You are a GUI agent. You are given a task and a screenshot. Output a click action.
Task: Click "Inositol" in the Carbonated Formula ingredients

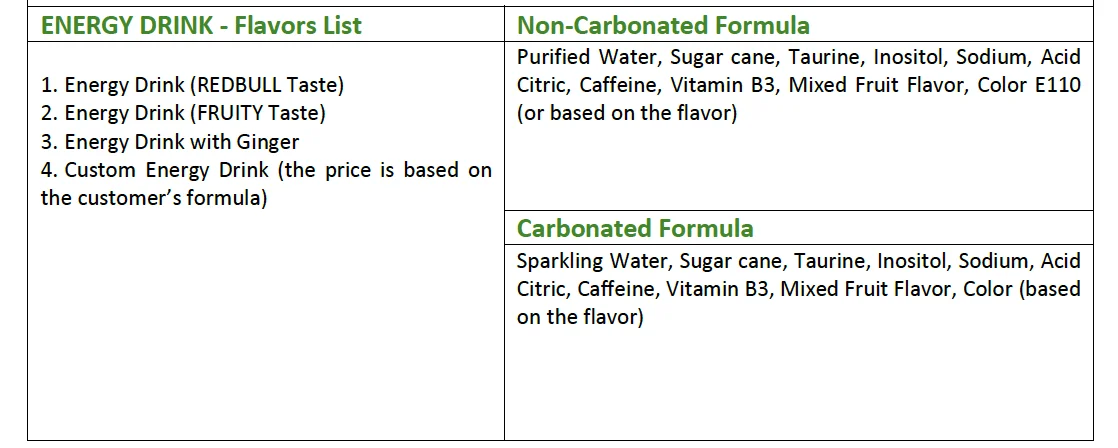point(912,261)
